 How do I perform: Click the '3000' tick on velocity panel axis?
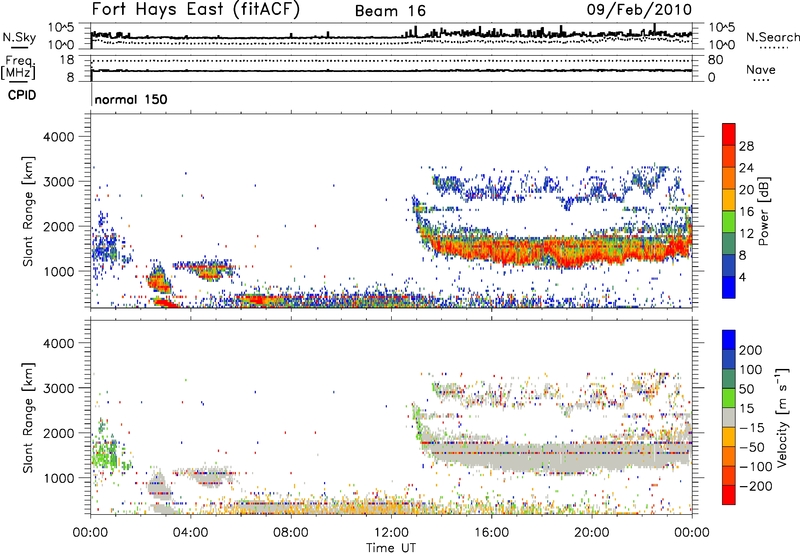coord(58,388)
